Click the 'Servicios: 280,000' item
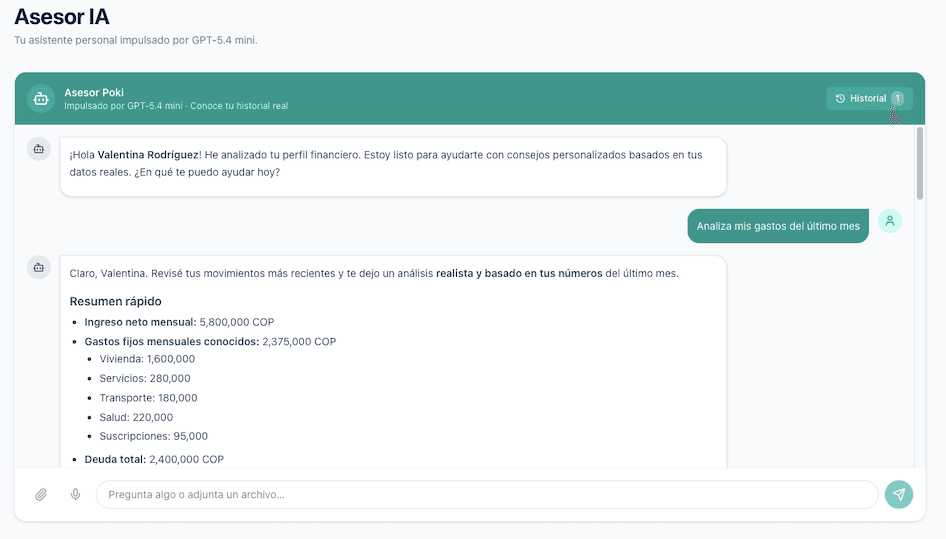The height and width of the screenshot is (539, 946). coord(145,378)
